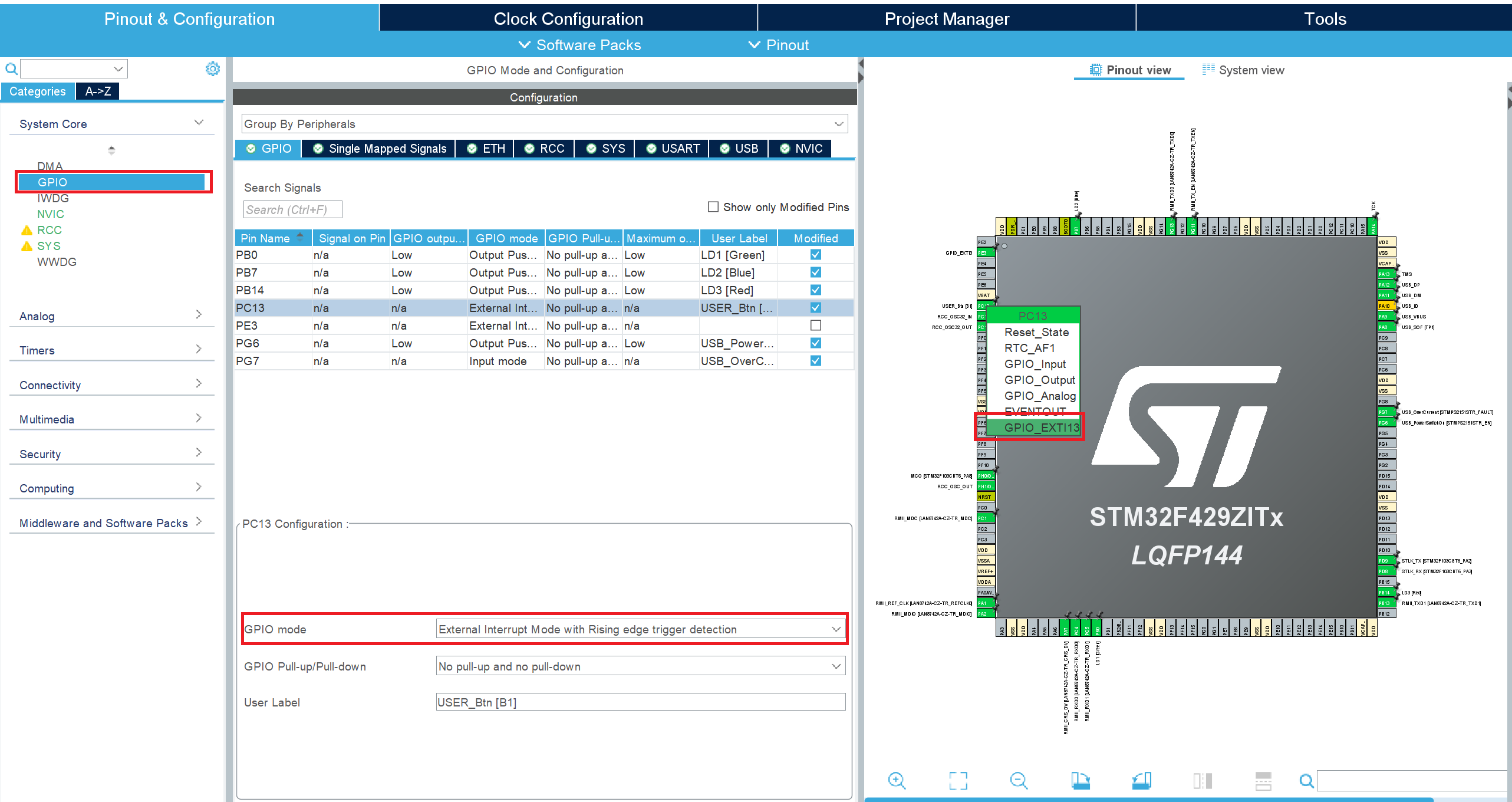
Task: Rotate the chip view clockwise
Action: [x=1080, y=781]
